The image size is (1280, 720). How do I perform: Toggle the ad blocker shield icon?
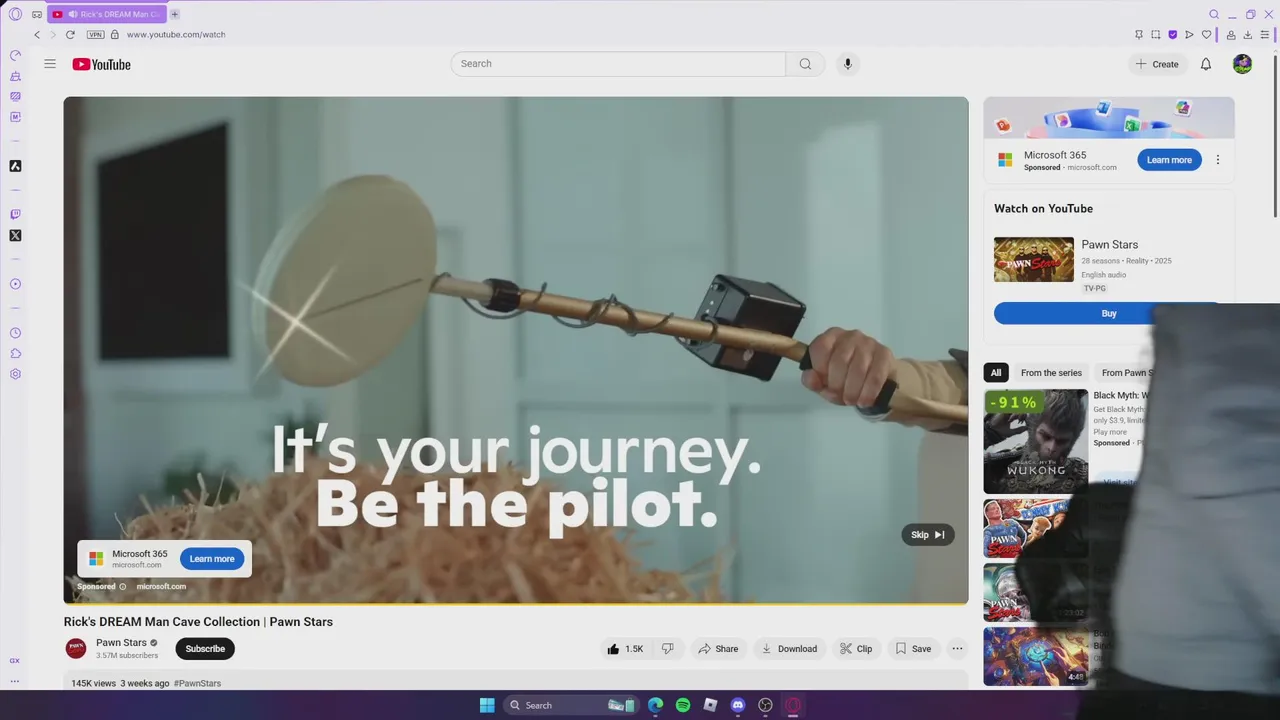coord(1173,34)
